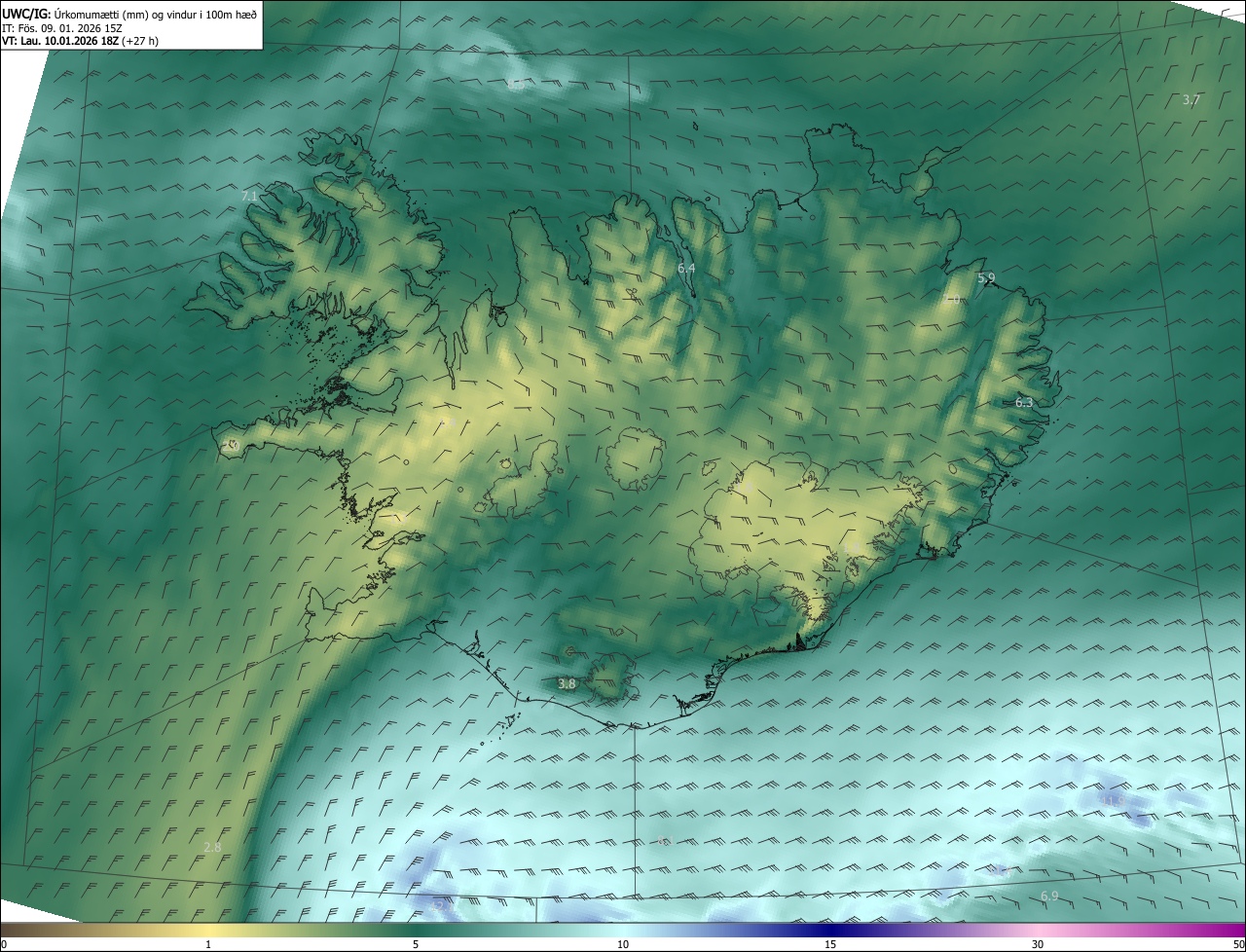The image size is (1246, 952).
Task: Click the 3.7 value label on the map
Action: click(1191, 100)
